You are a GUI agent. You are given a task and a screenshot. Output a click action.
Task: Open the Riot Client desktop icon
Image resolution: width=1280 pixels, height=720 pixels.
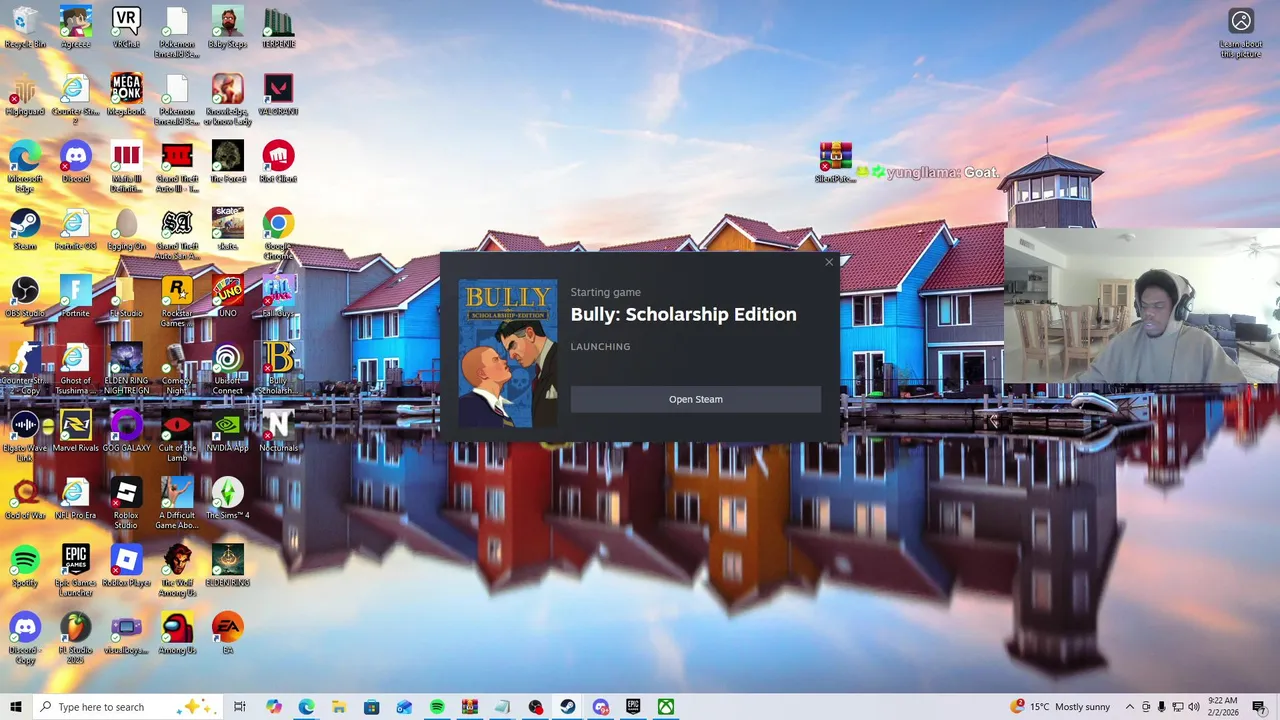point(278,161)
